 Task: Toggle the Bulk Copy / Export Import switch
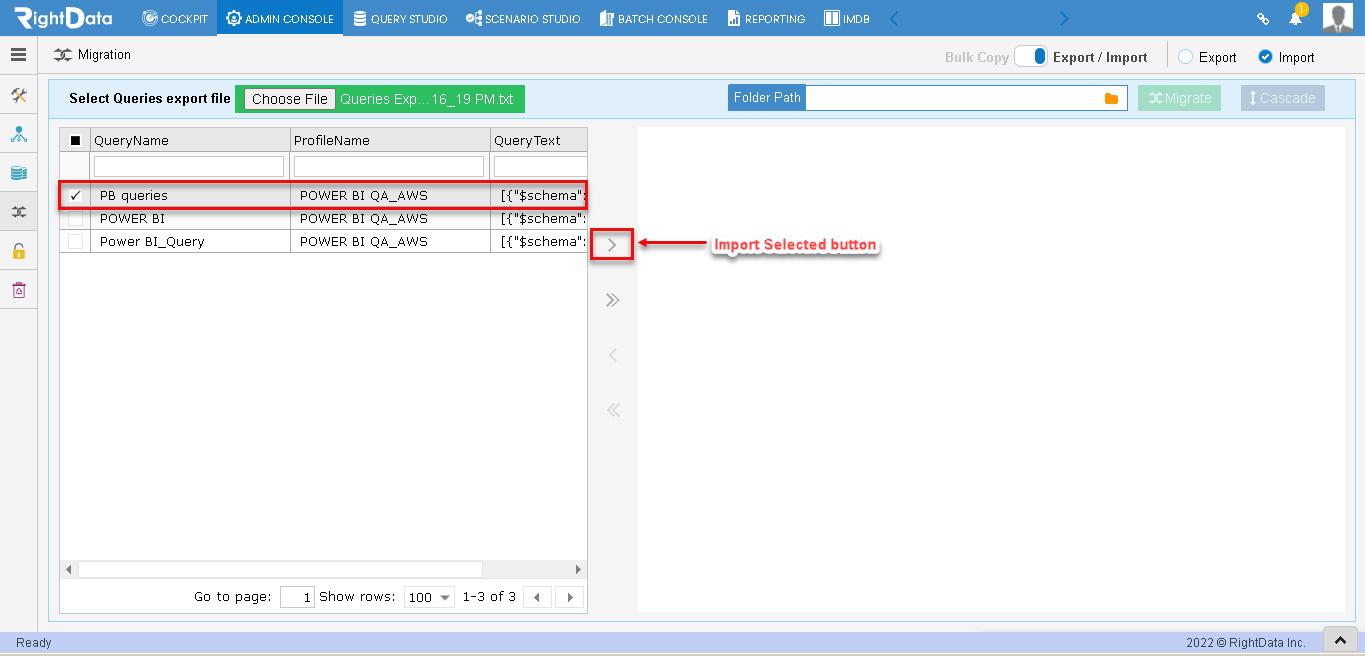(x=1031, y=57)
